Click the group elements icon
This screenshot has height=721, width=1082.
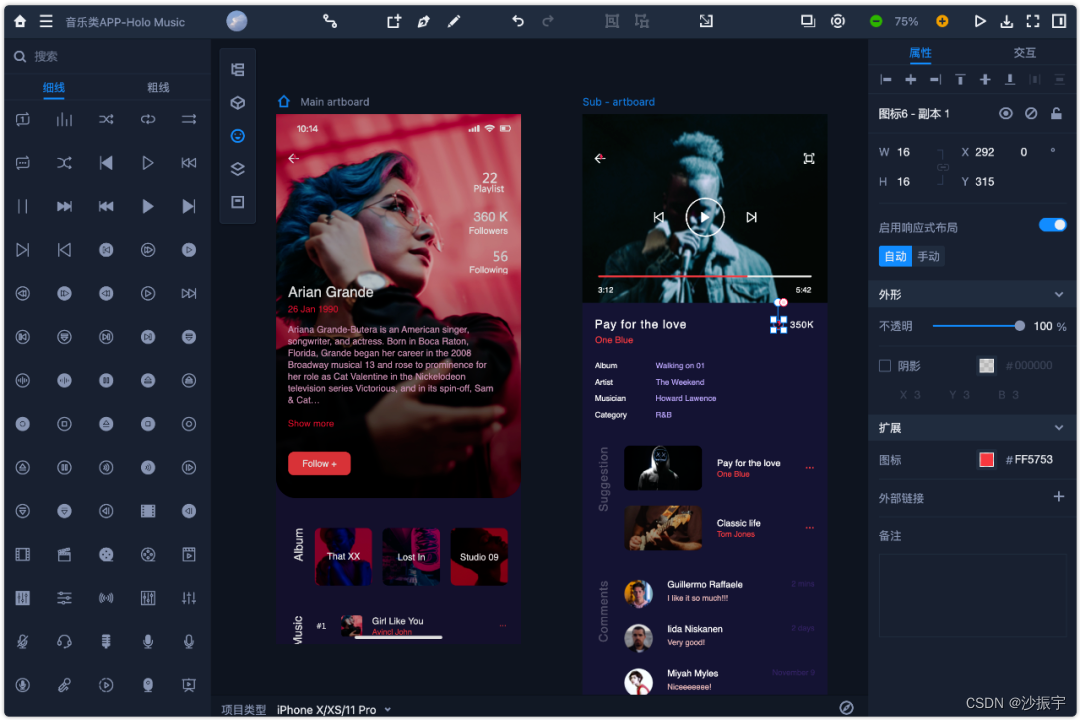(612, 21)
